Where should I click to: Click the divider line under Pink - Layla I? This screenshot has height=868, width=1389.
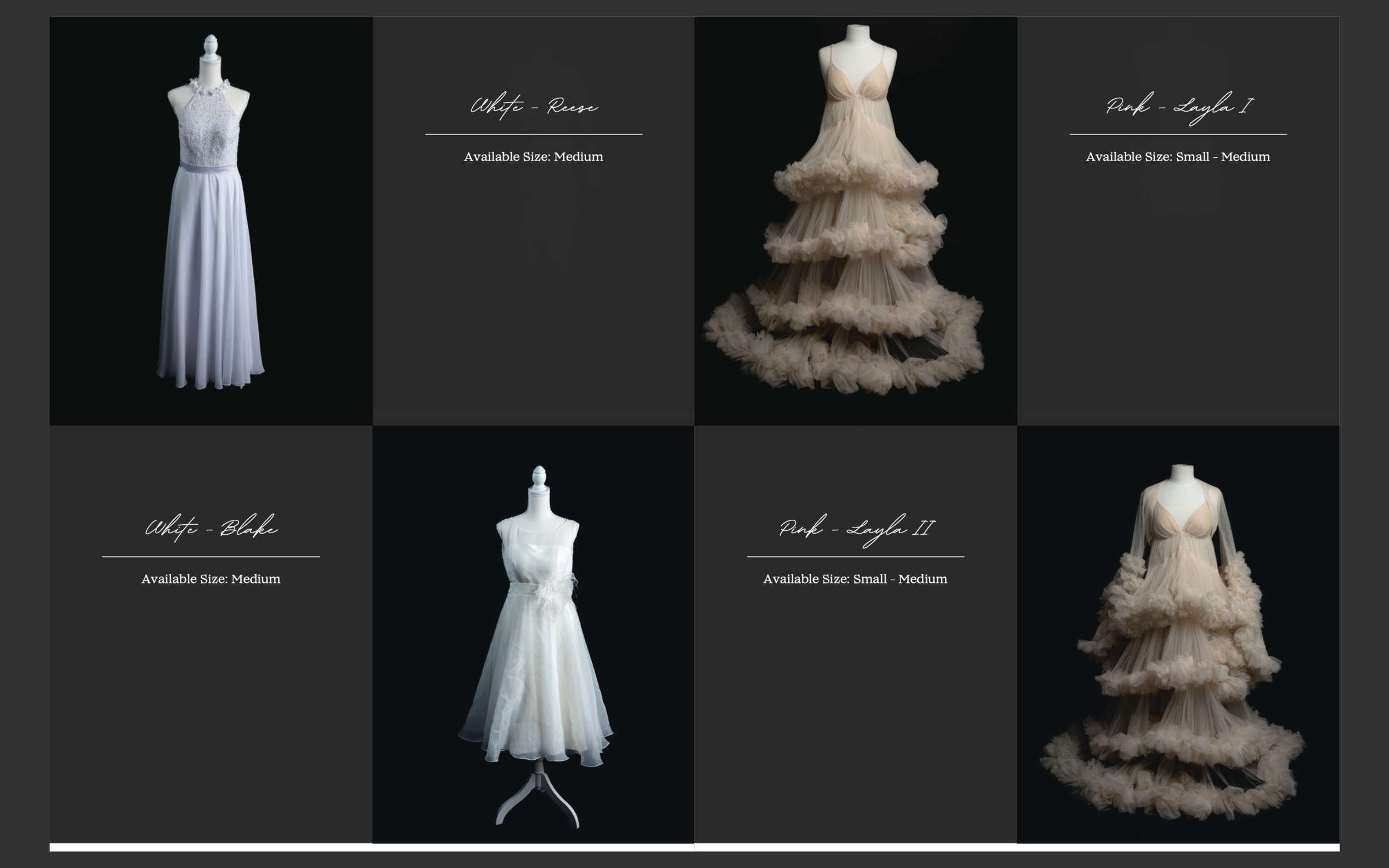pyautogui.click(x=1178, y=134)
